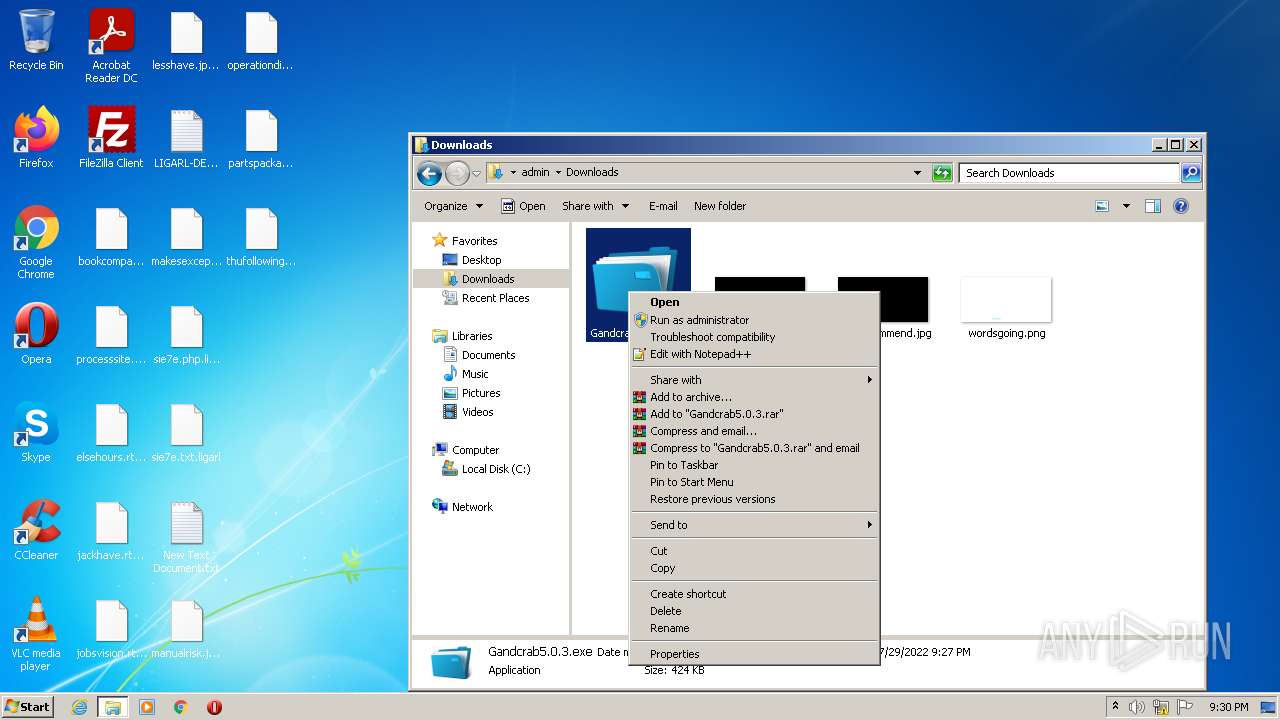
Task: Open the Share with toolbar dropdown
Action: click(x=596, y=206)
